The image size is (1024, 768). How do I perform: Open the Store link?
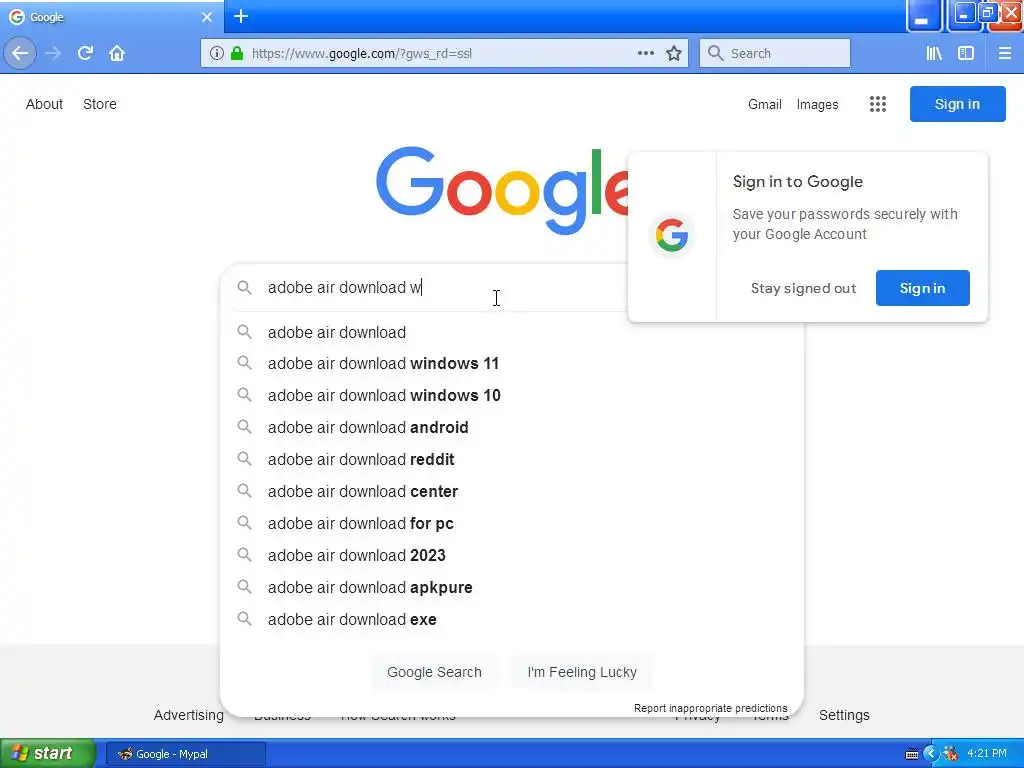[x=100, y=104]
